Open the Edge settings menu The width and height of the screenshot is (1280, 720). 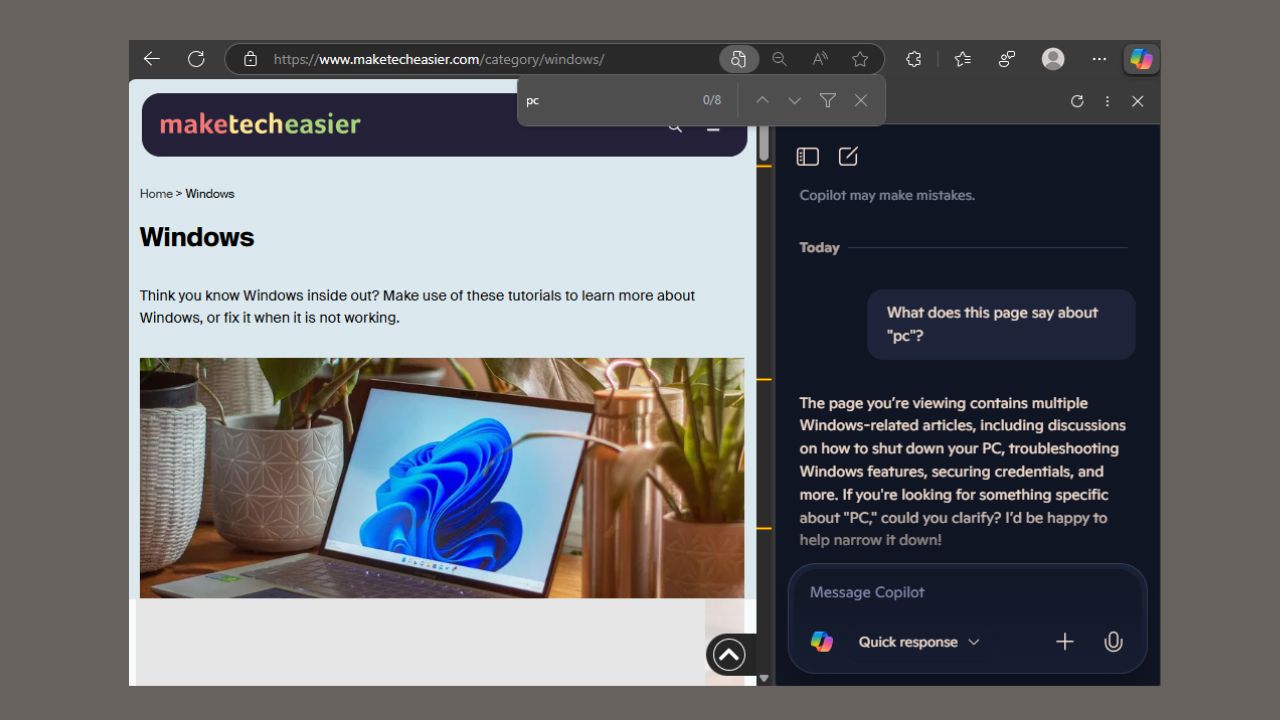tap(1098, 59)
